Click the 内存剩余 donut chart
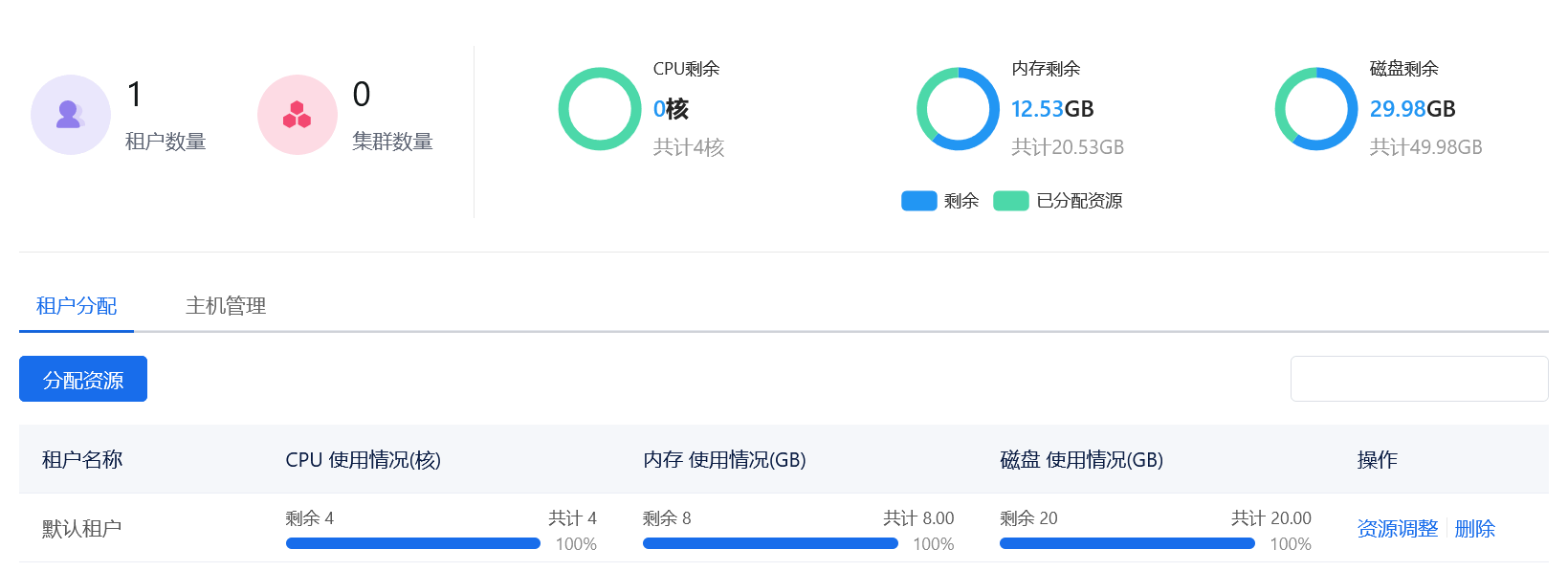This screenshot has width=1568, height=571. point(958,109)
